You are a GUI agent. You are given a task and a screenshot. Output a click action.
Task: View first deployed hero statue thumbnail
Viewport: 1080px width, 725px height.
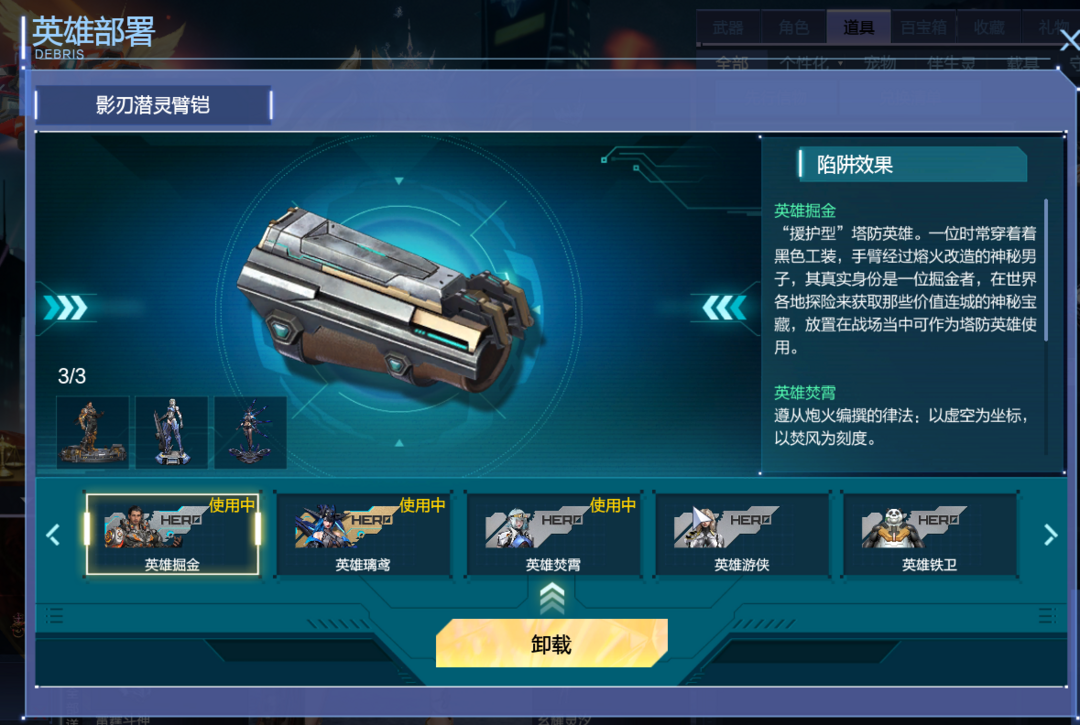coord(92,432)
